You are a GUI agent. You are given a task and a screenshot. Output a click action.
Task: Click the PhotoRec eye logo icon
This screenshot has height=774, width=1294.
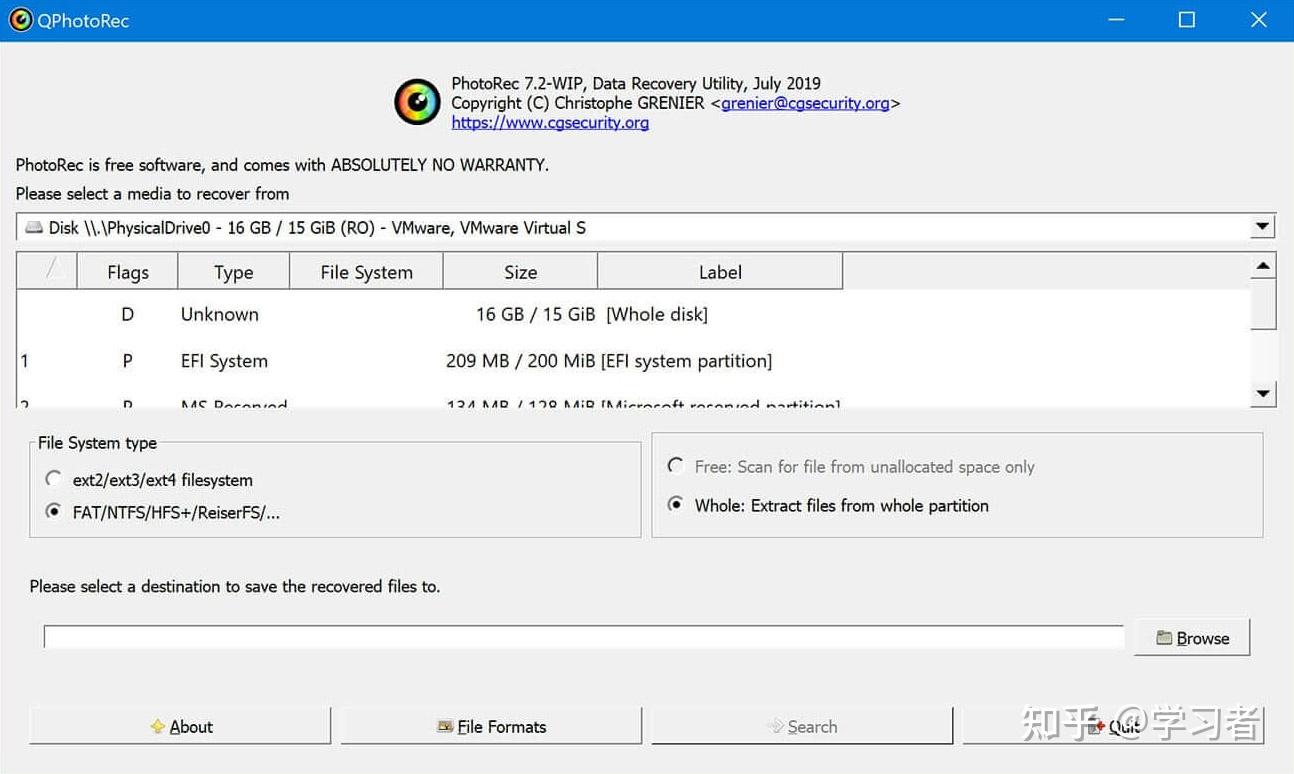click(x=417, y=102)
